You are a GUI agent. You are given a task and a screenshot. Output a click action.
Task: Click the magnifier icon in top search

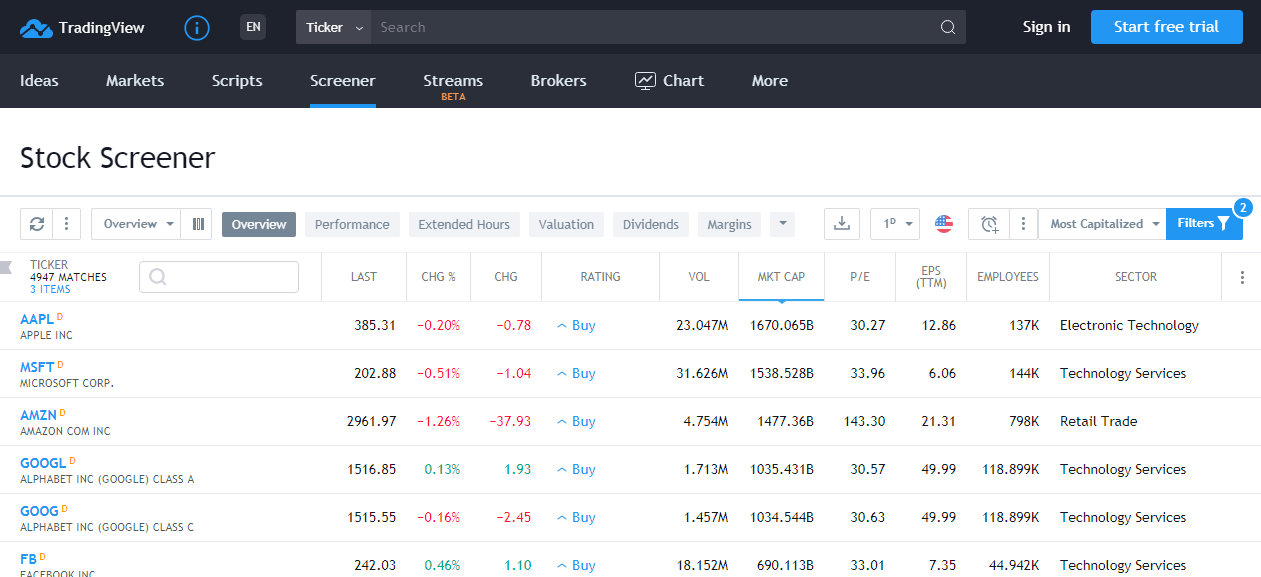pos(948,28)
